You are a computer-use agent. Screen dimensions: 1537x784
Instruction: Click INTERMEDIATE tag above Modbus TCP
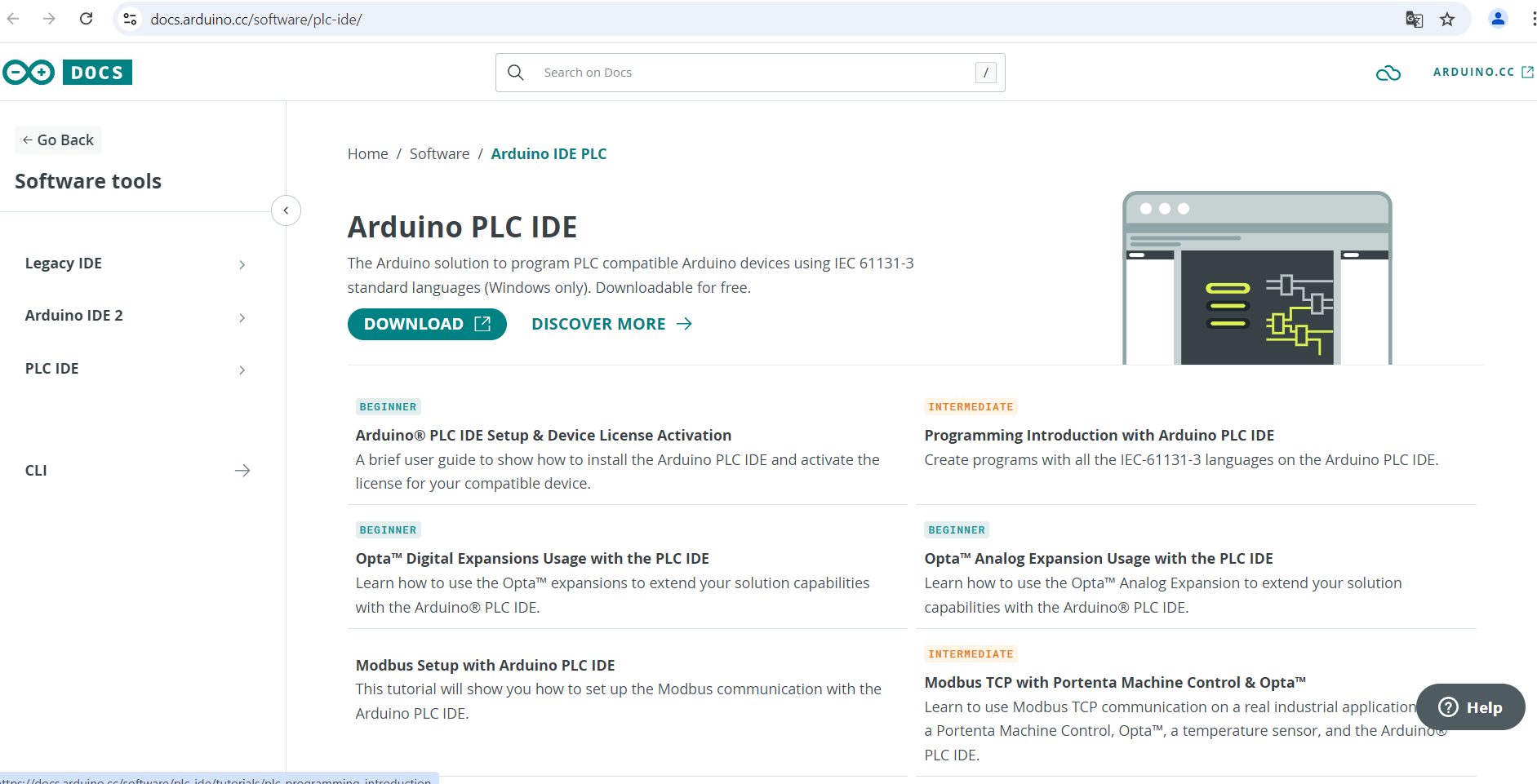coord(971,654)
